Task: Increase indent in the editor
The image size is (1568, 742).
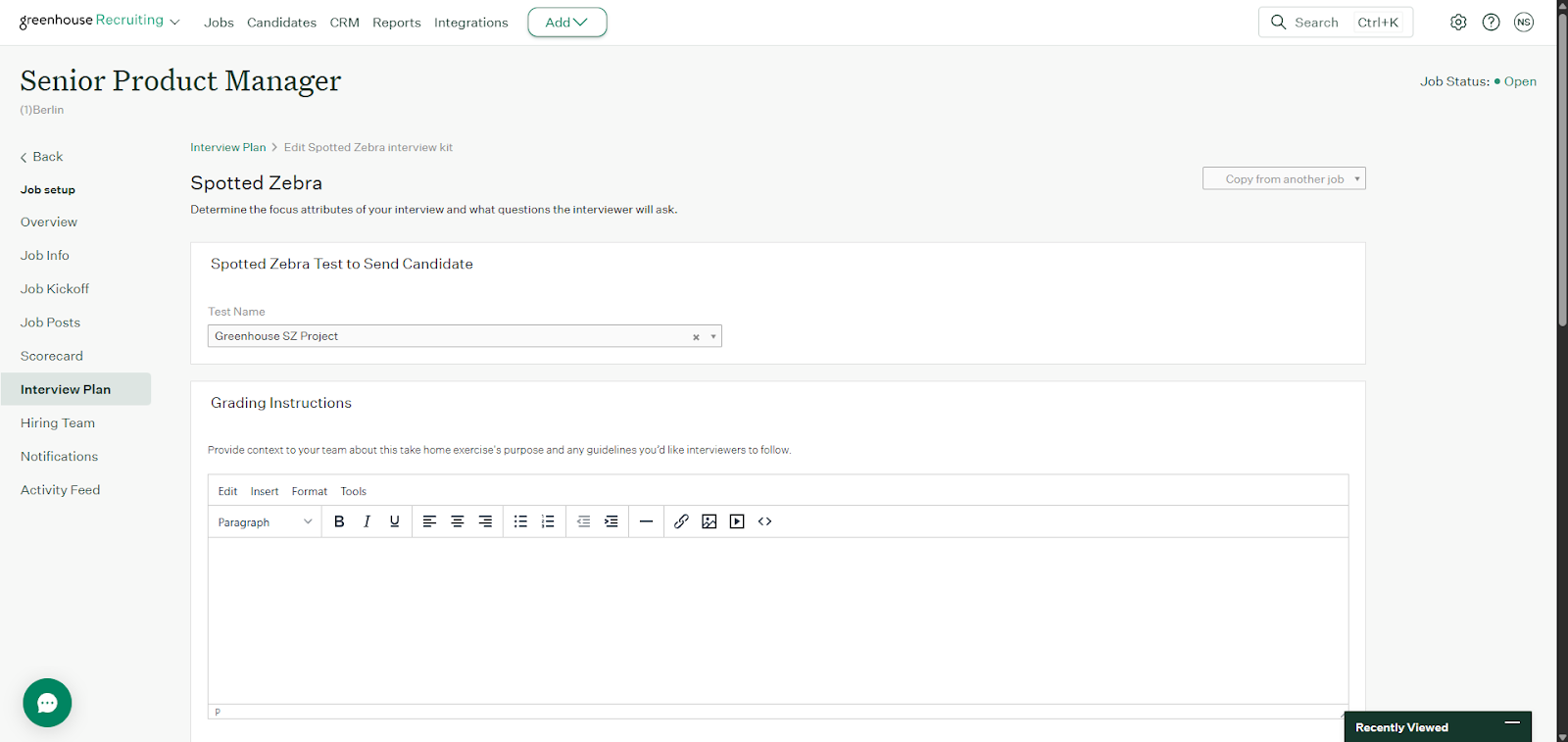Action: [611, 521]
